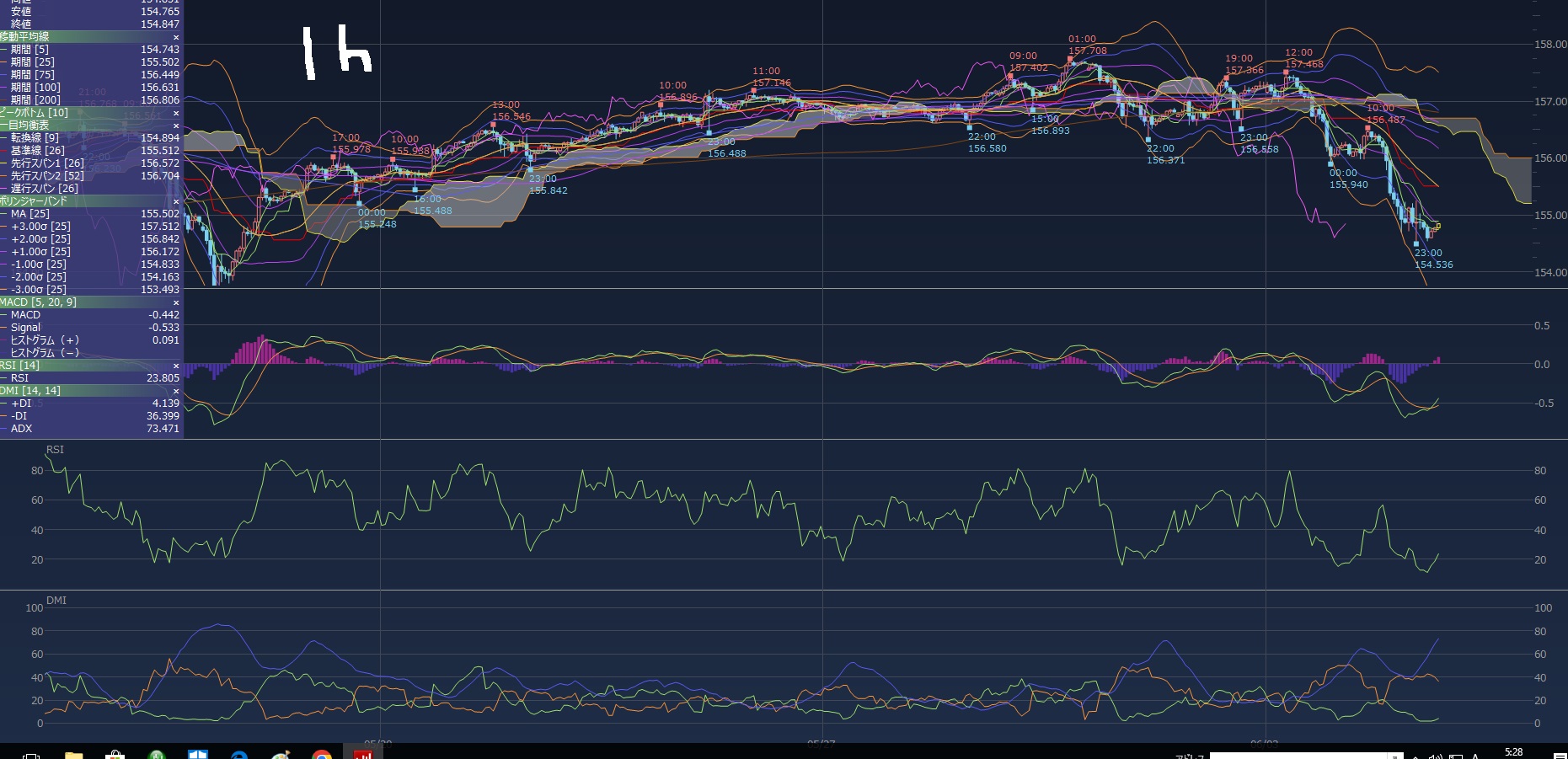Screen dimensions: 1568x759
Task: Click the +3.00σ [25] Bollinger band entry
Action: 40,227
